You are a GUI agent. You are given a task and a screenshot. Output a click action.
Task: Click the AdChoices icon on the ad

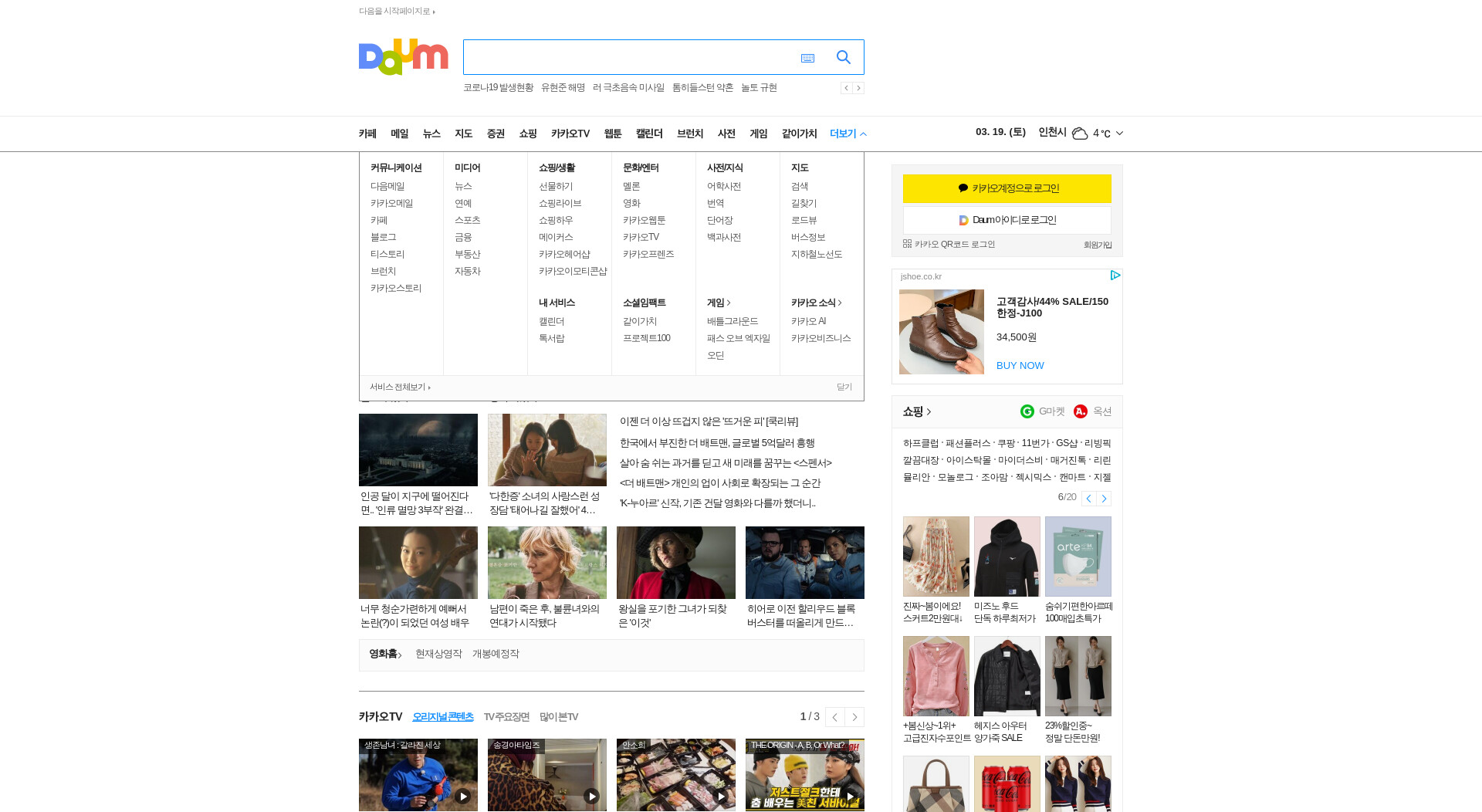[x=1115, y=275]
